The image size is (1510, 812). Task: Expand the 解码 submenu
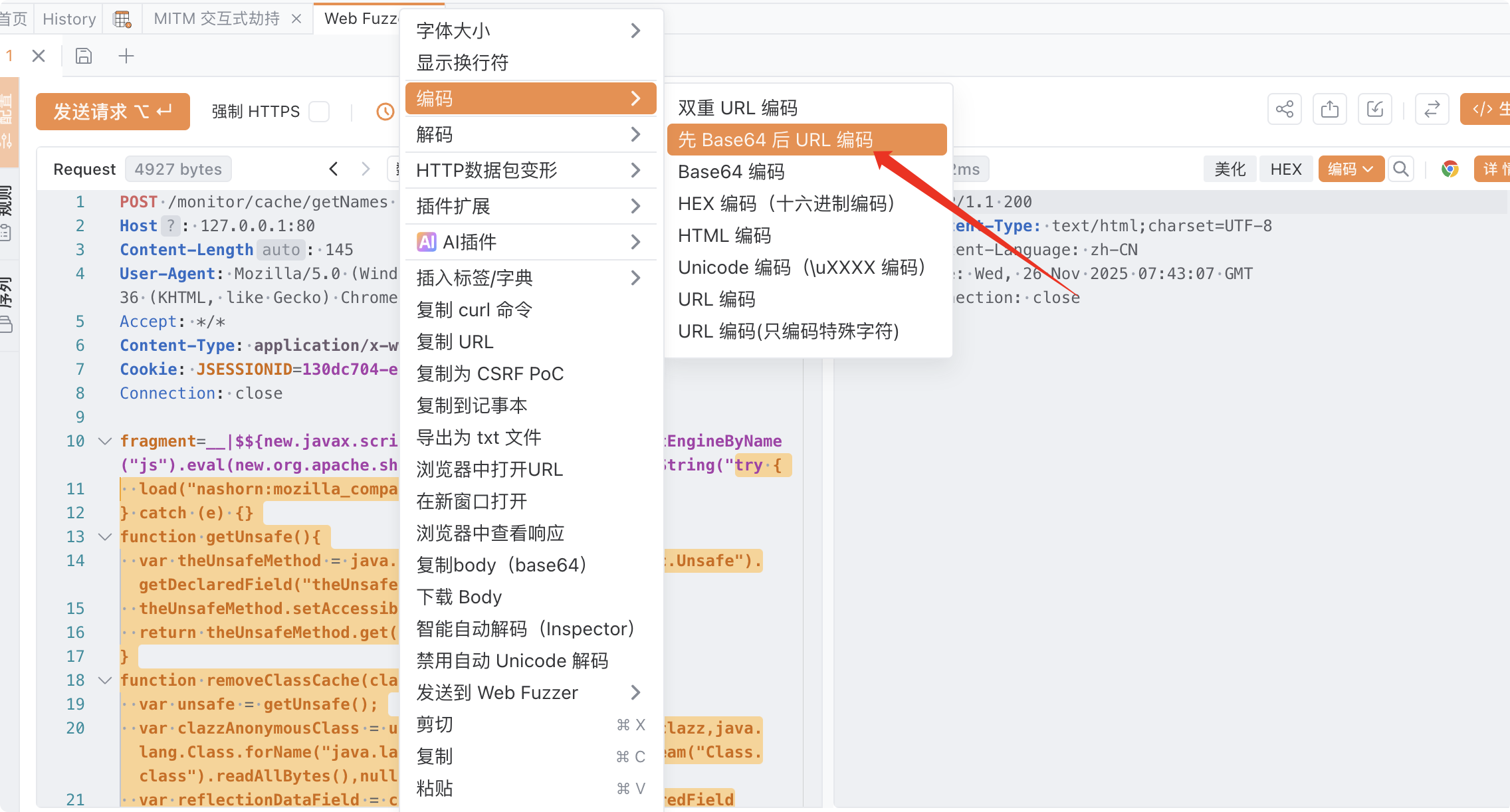point(530,135)
